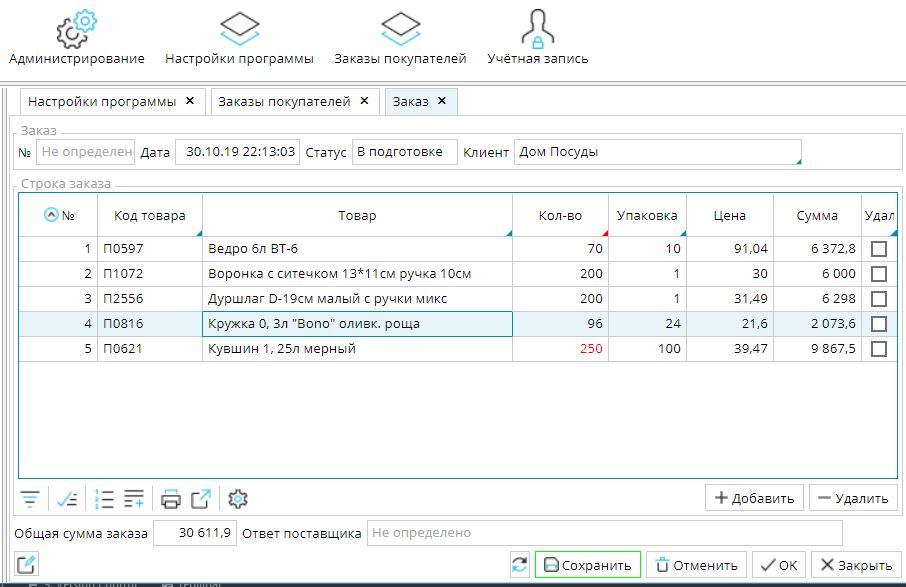Viewport: 906px width, 587px height.
Task: Select product code cell П2556
Action: pyautogui.click(x=150, y=299)
